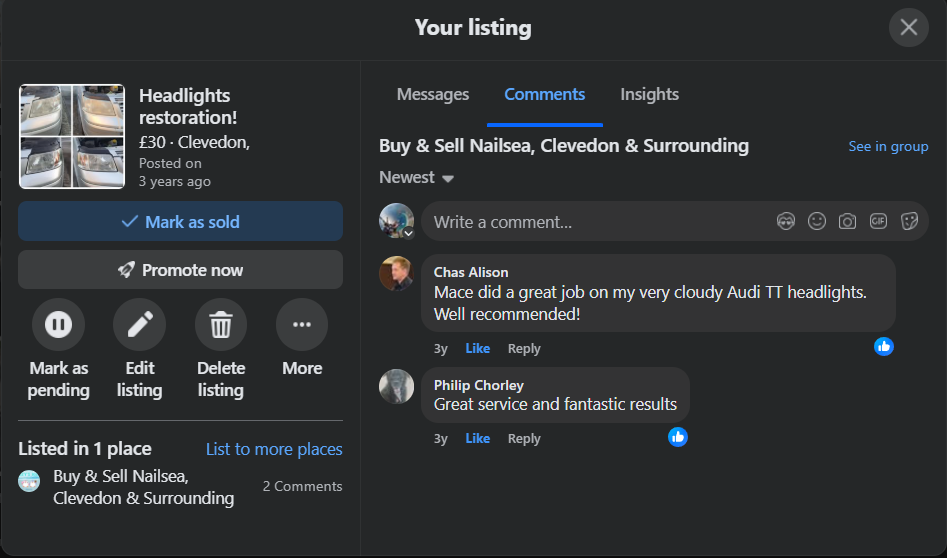Open the Newest comment sort dropdown
947x558 pixels.
click(417, 178)
